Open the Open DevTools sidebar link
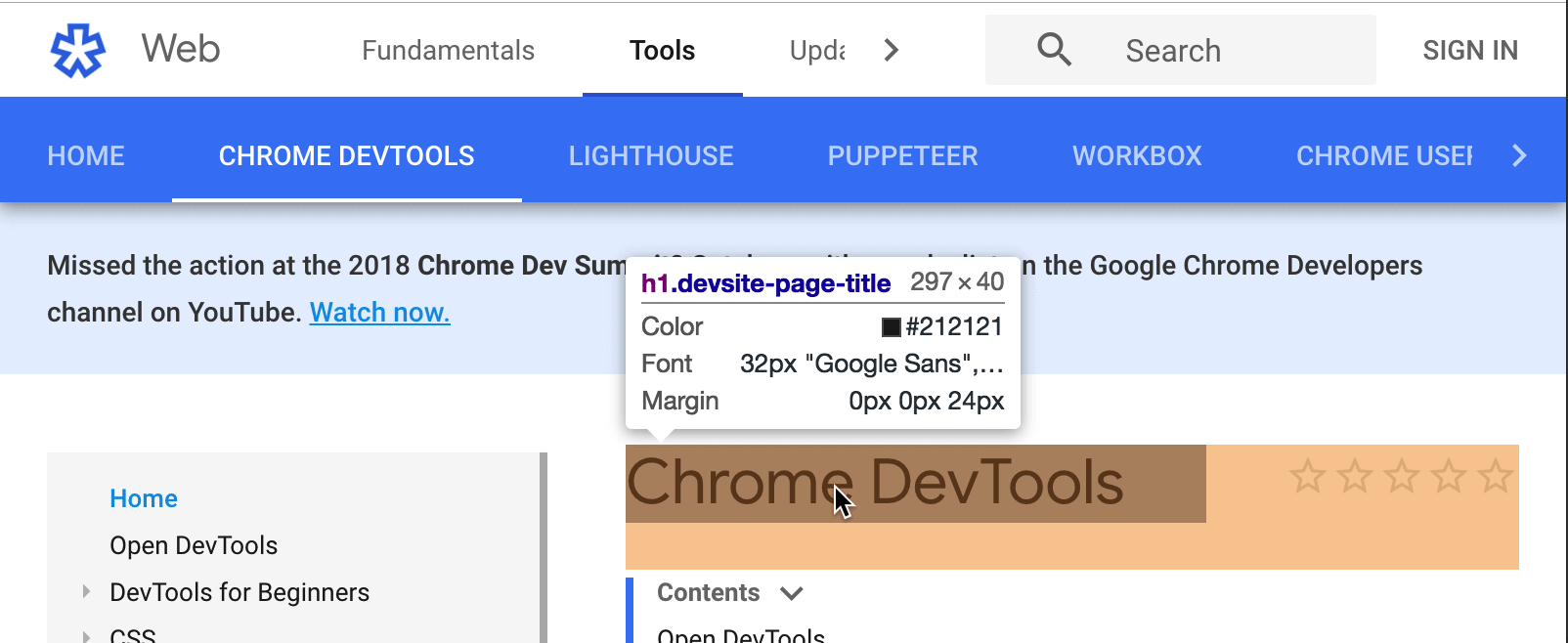This screenshot has width=1568, height=643. point(194,545)
